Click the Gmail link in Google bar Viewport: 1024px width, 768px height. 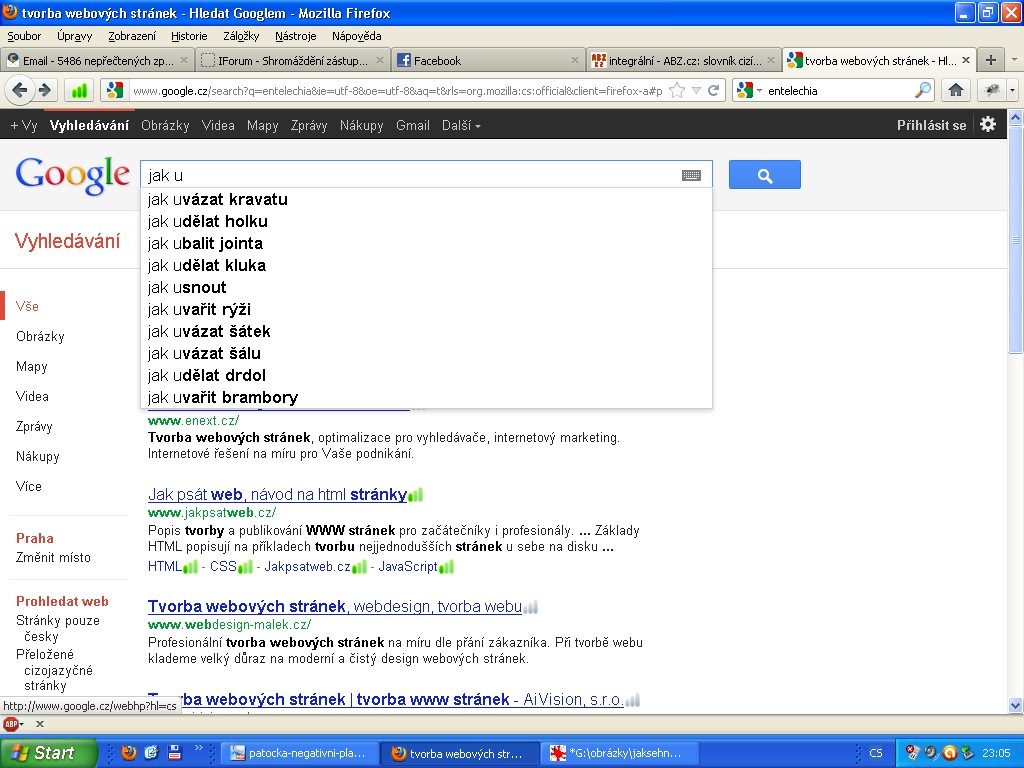(413, 125)
